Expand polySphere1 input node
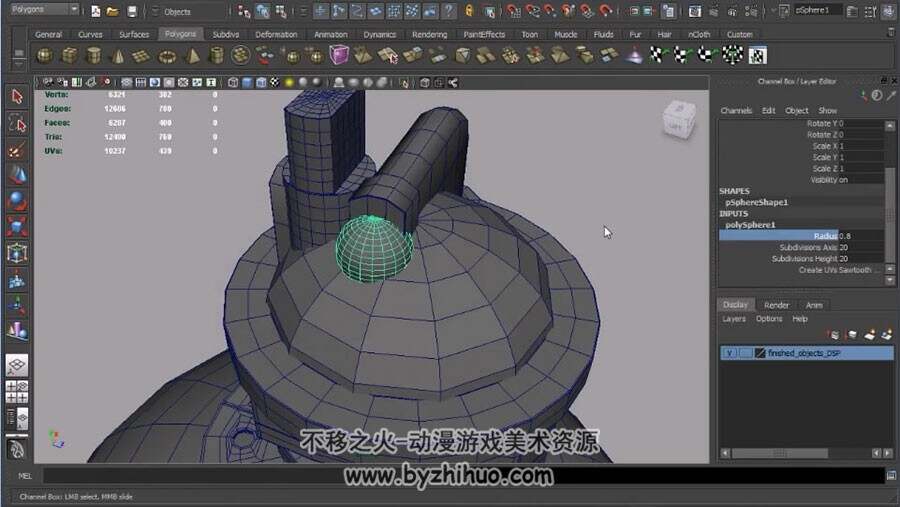 [x=750, y=225]
